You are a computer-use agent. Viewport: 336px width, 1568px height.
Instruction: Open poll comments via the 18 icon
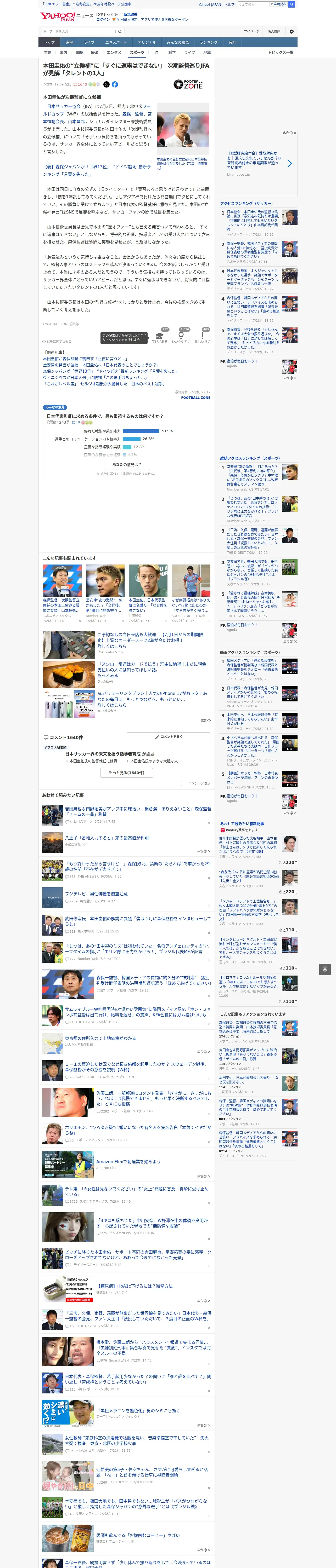[x=76, y=422]
